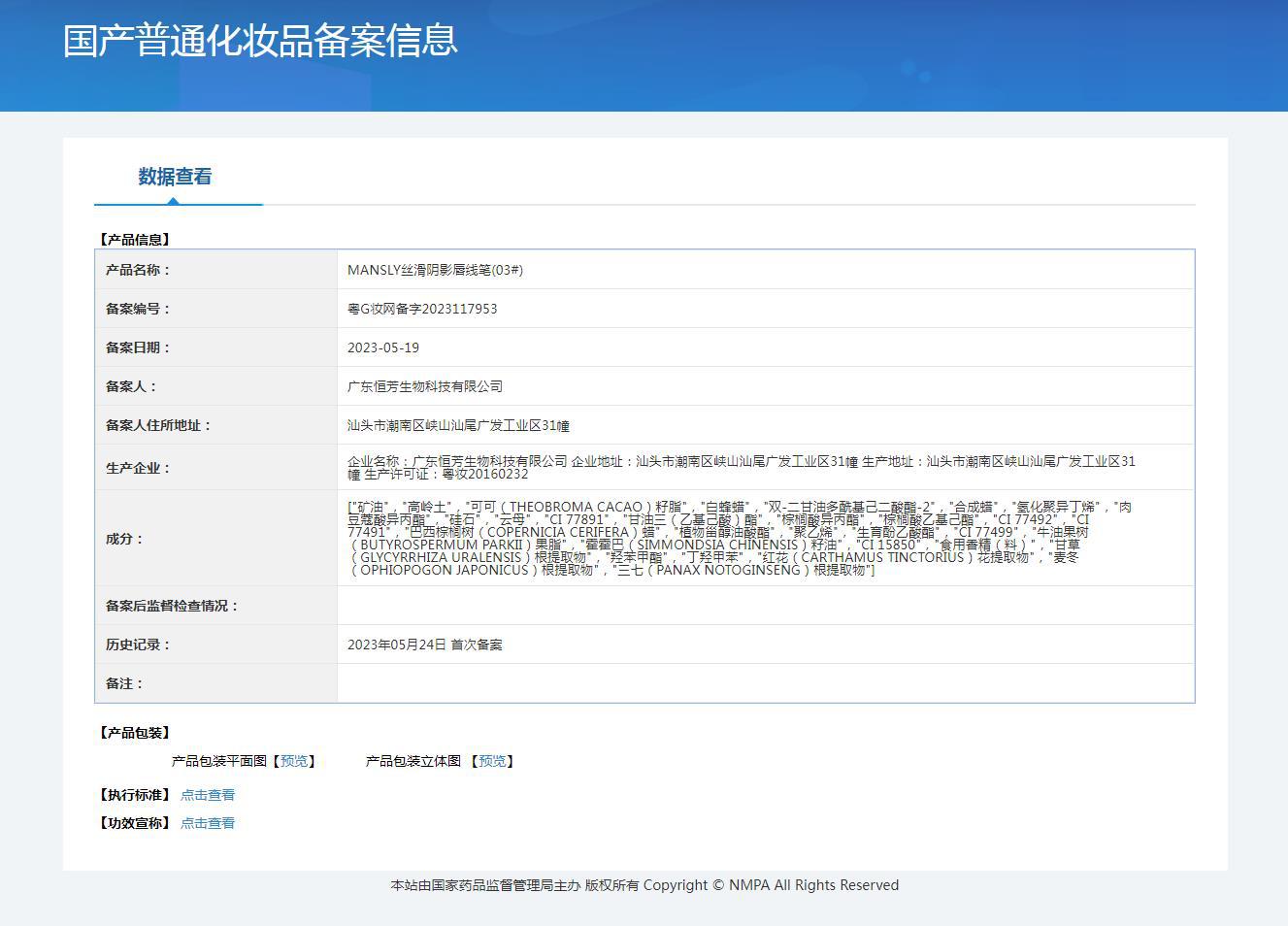Image resolution: width=1288 pixels, height=926 pixels.
Task: Click the 生产企业 row label
Action: point(138,468)
